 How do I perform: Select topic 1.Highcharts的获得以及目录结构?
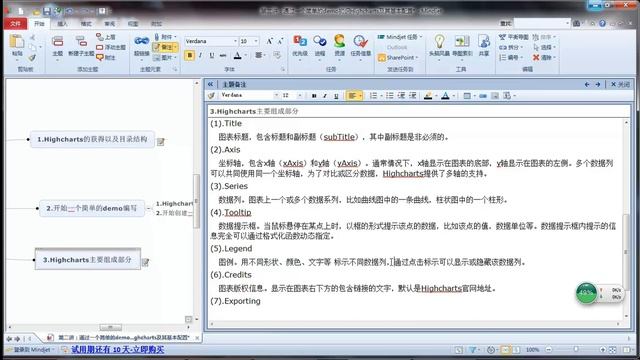point(92,139)
